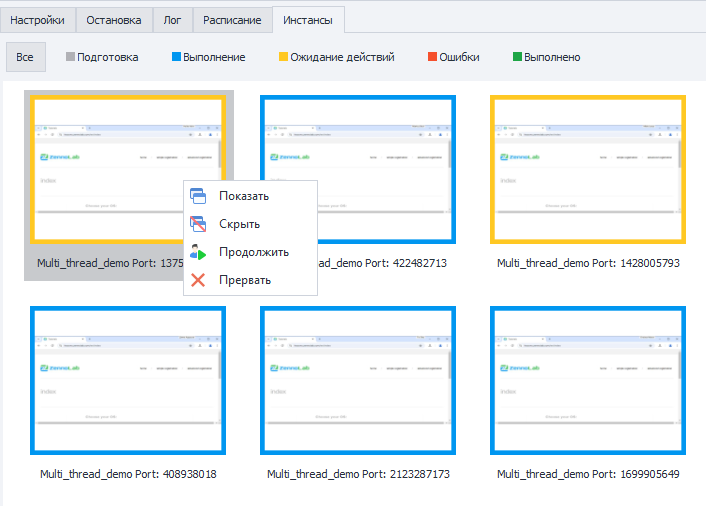The image size is (706, 506).
Task: Open the Лог tab
Action: point(172,20)
